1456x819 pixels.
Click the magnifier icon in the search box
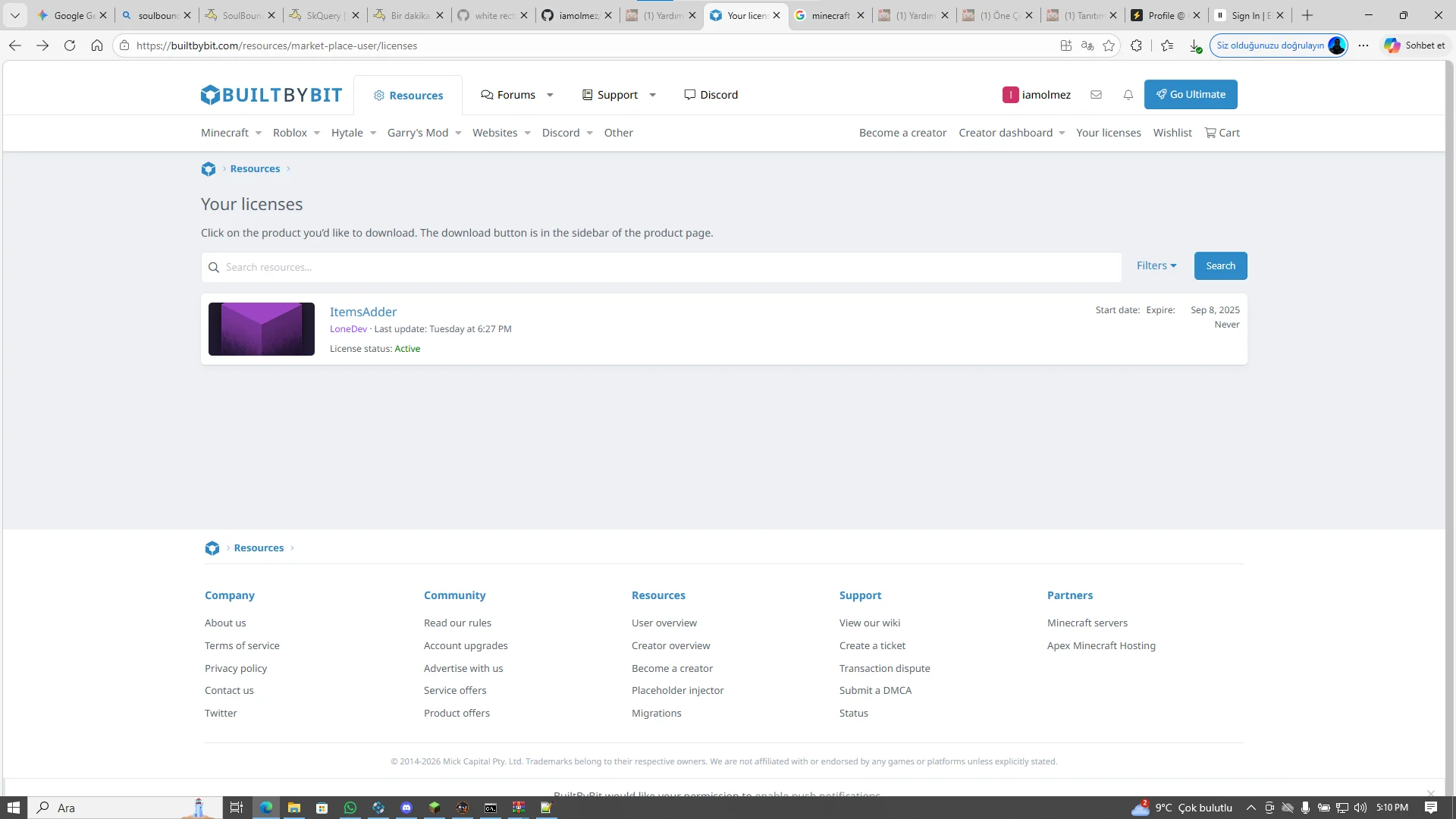pos(214,267)
